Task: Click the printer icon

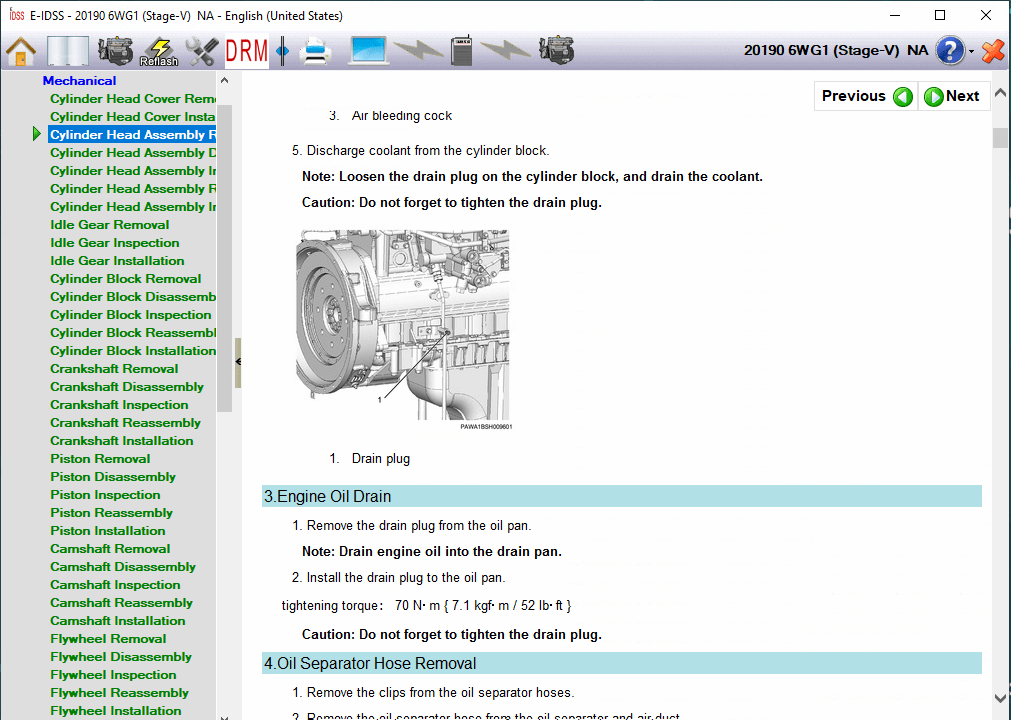Action: pos(315,50)
